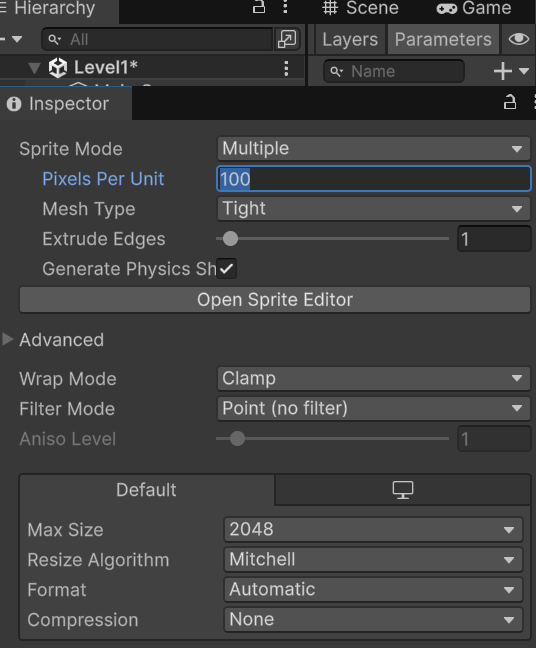The width and height of the screenshot is (536, 648).
Task: Click the Format label
Action: 57,590
